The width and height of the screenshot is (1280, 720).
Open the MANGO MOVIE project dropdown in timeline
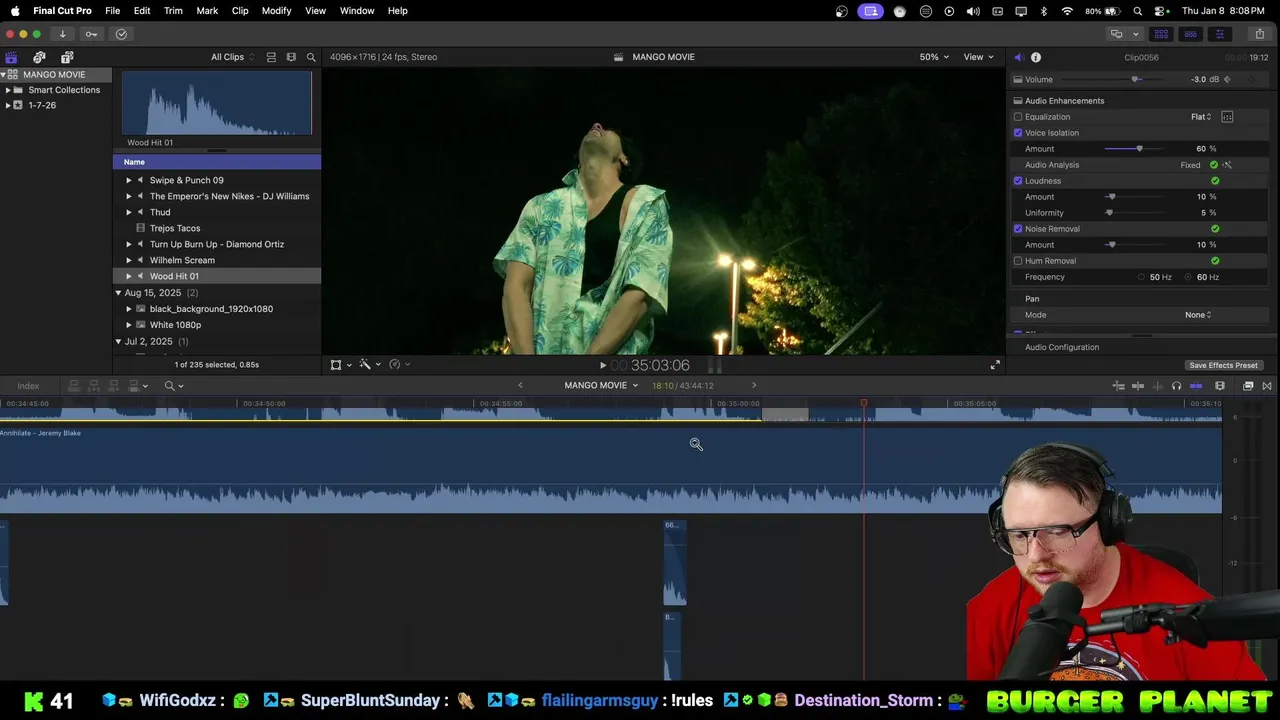(x=601, y=386)
